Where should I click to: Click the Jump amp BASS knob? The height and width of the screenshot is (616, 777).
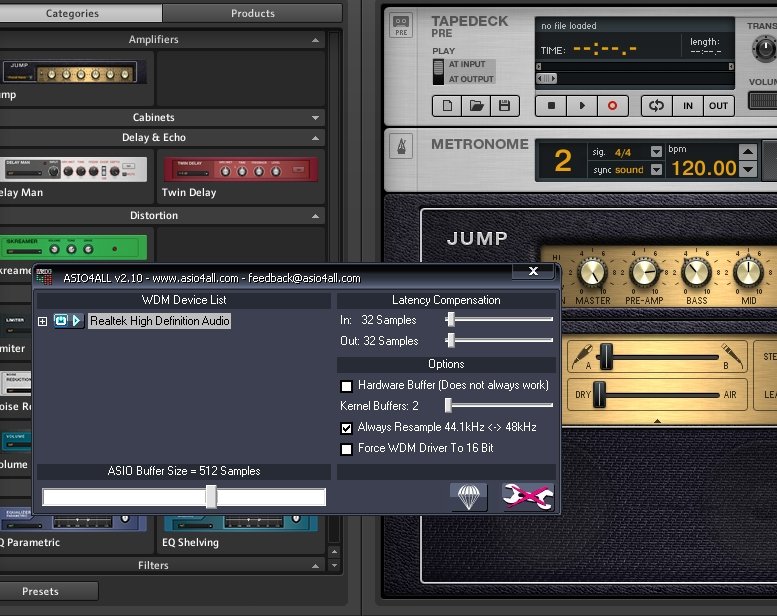[696, 273]
